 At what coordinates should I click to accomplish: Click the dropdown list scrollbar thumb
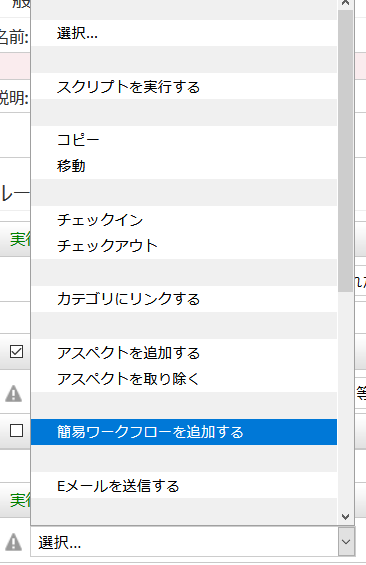tap(345, 151)
